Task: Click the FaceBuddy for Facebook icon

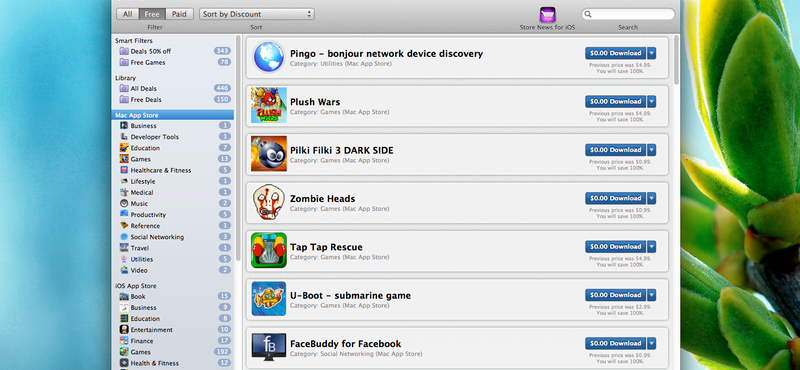Action: tap(269, 347)
